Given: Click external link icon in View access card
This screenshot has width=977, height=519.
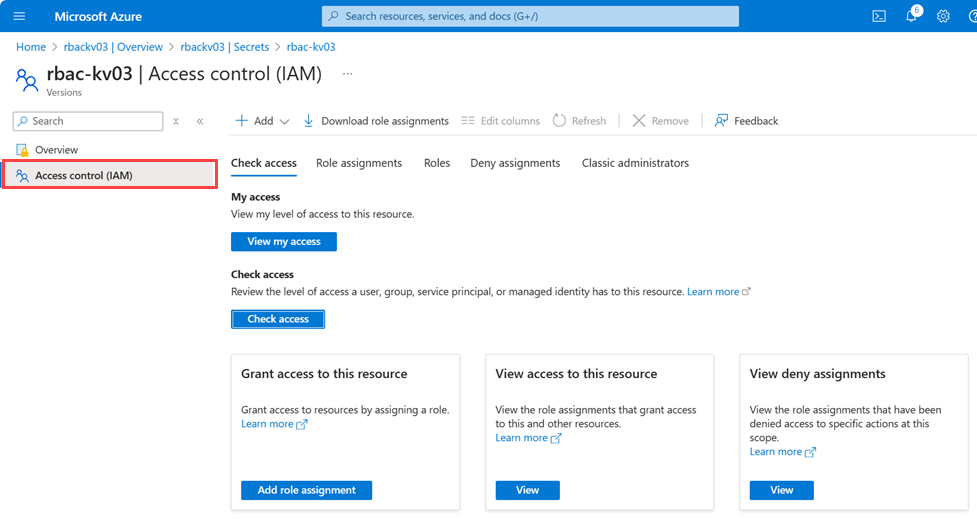Looking at the screenshot, I should pyautogui.click(x=556, y=438).
